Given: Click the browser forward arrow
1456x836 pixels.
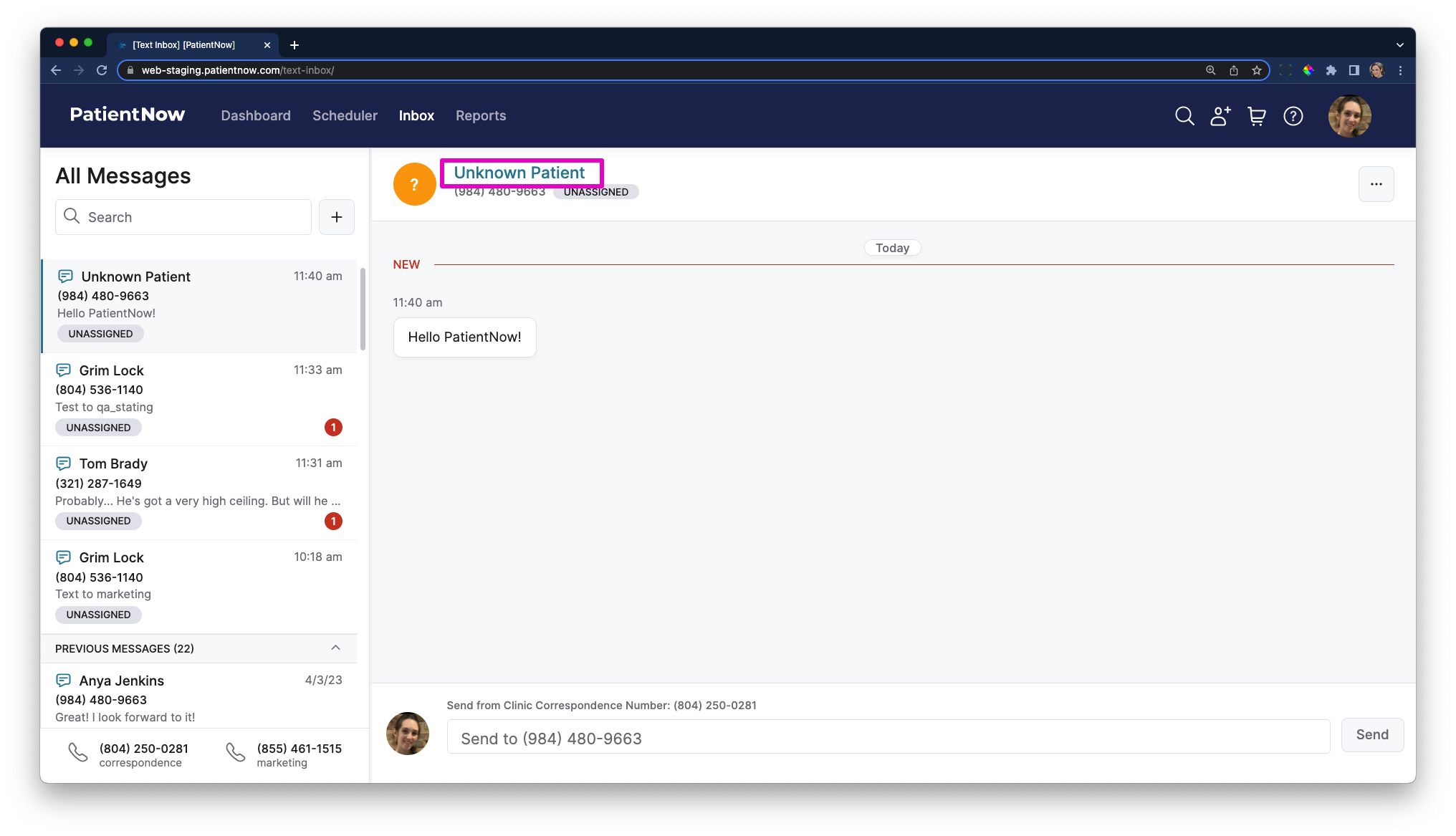Looking at the screenshot, I should coord(79,70).
